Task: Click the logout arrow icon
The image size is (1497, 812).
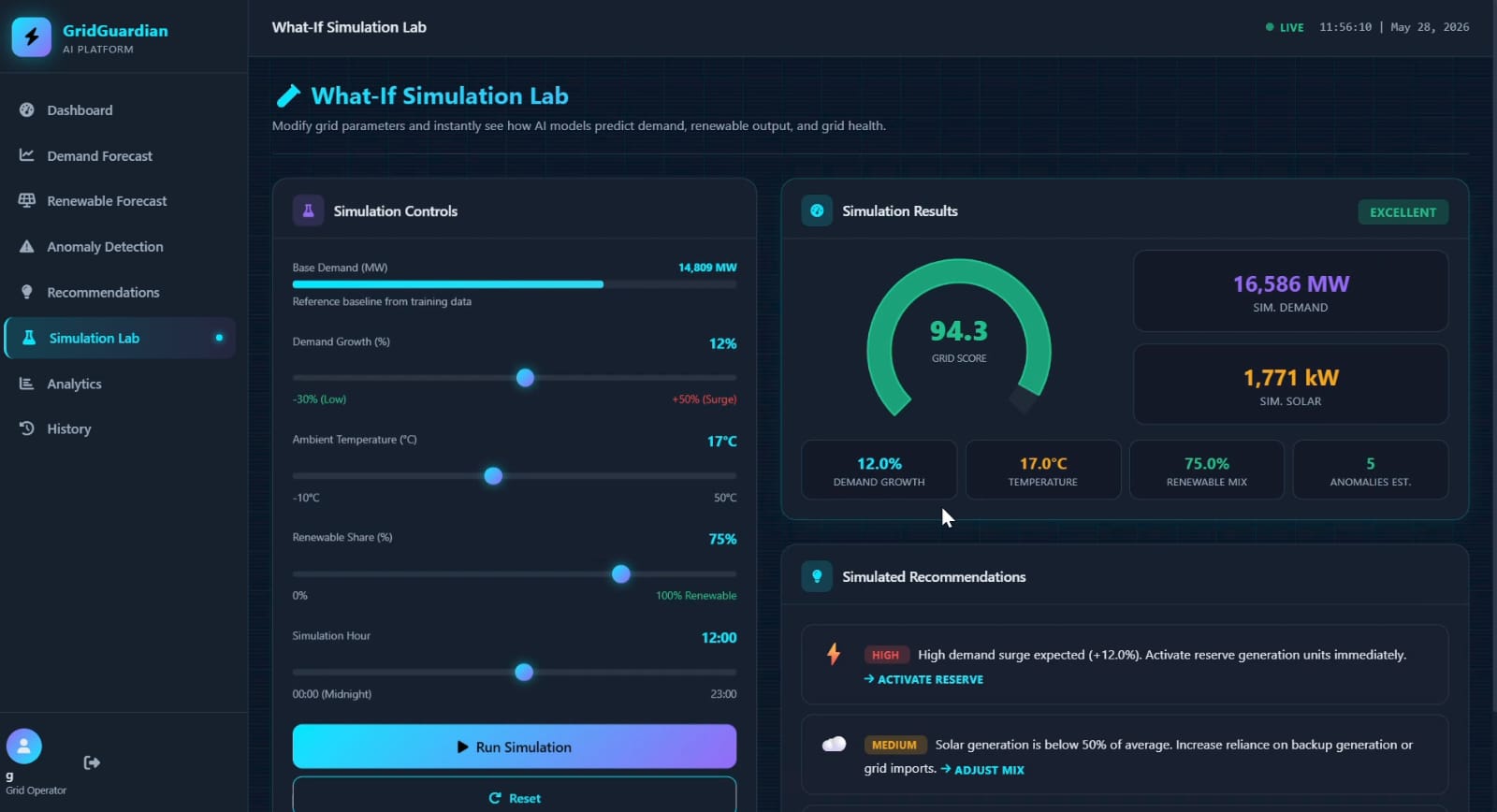Action: (92, 762)
